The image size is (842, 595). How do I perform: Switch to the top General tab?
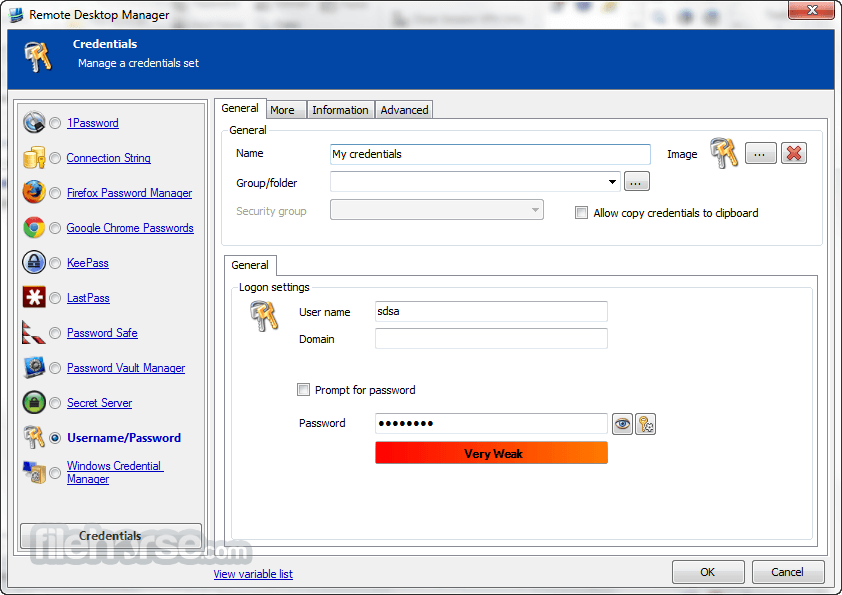pos(240,108)
